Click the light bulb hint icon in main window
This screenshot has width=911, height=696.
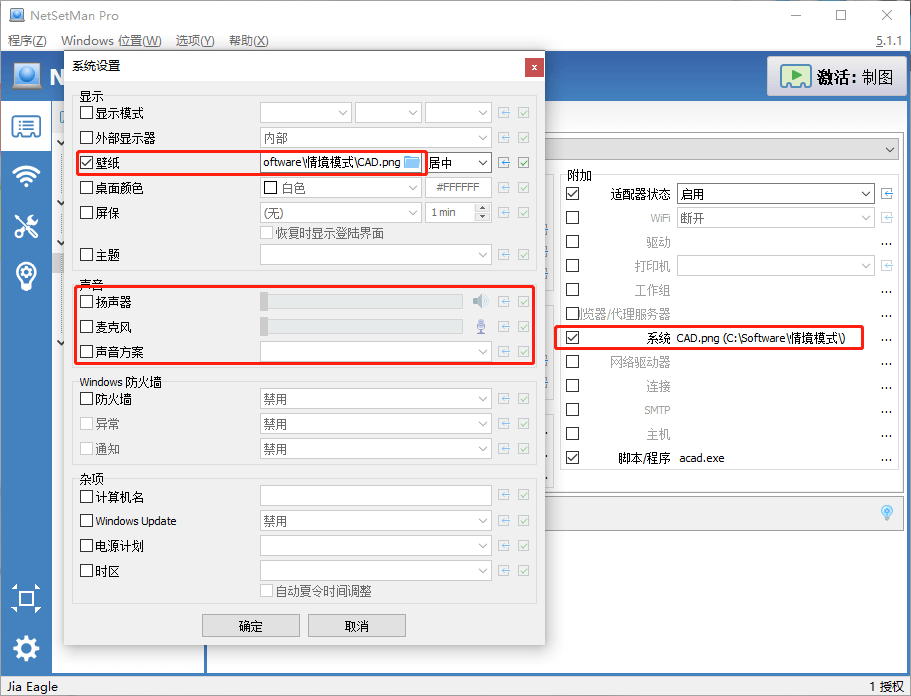point(887,512)
